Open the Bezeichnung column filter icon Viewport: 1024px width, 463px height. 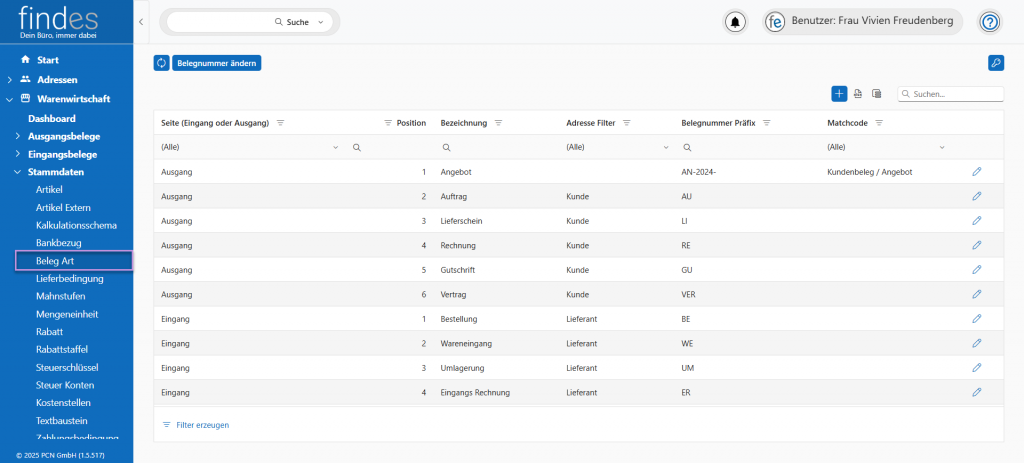coord(498,123)
